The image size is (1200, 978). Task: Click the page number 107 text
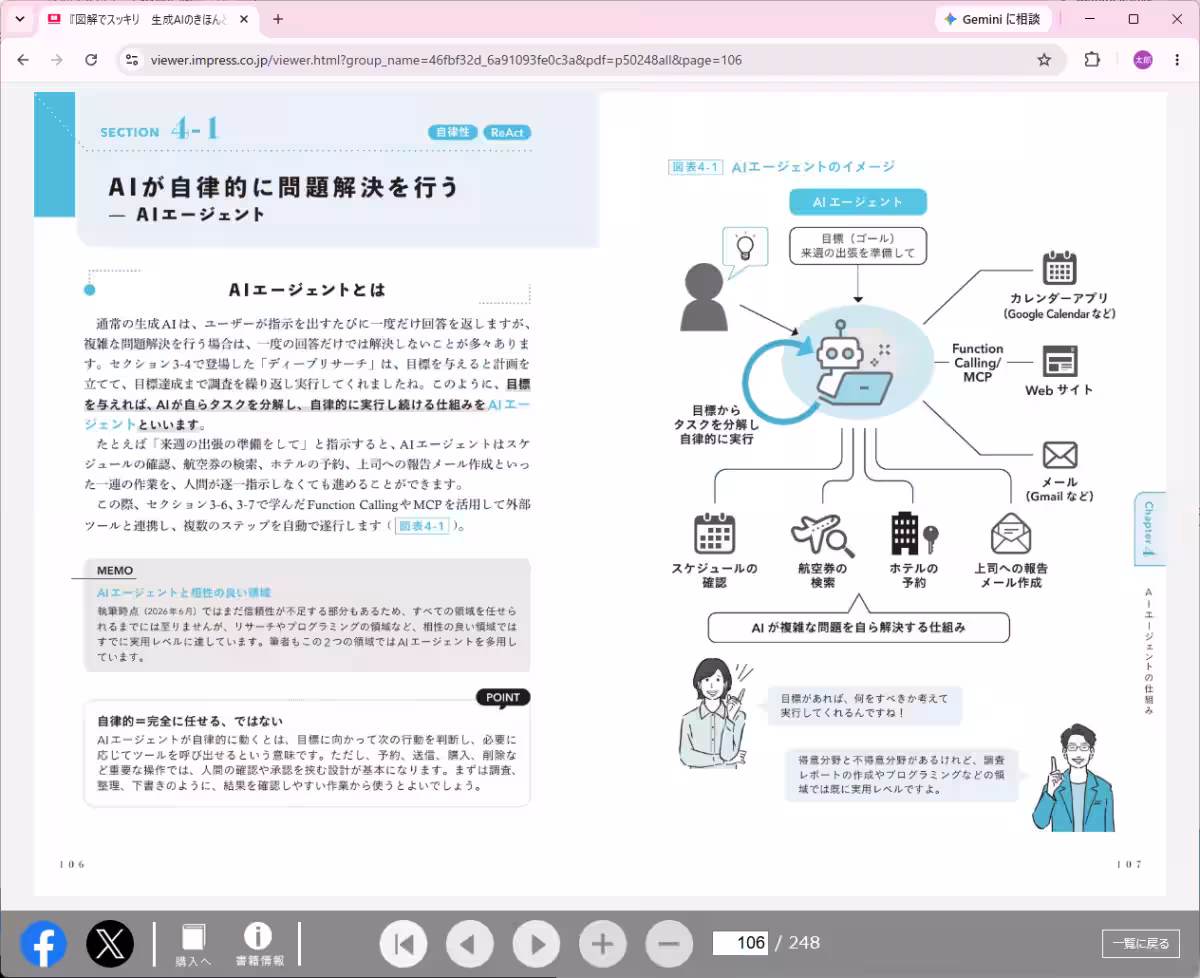pyautogui.click(x=1129, y=864)
